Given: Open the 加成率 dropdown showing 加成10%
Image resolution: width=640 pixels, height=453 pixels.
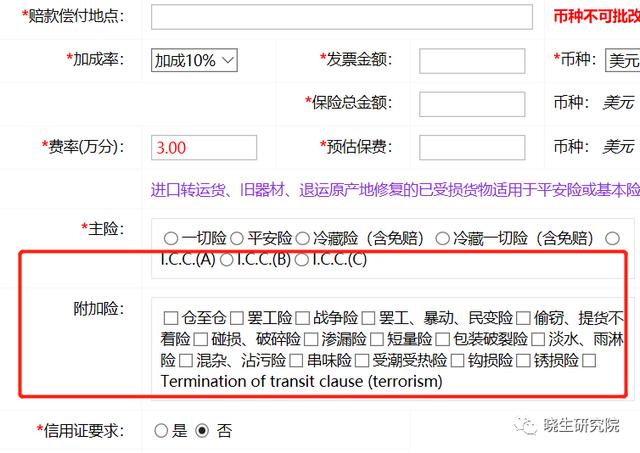Looking at the screenshot, I should (x=194, y=60).
